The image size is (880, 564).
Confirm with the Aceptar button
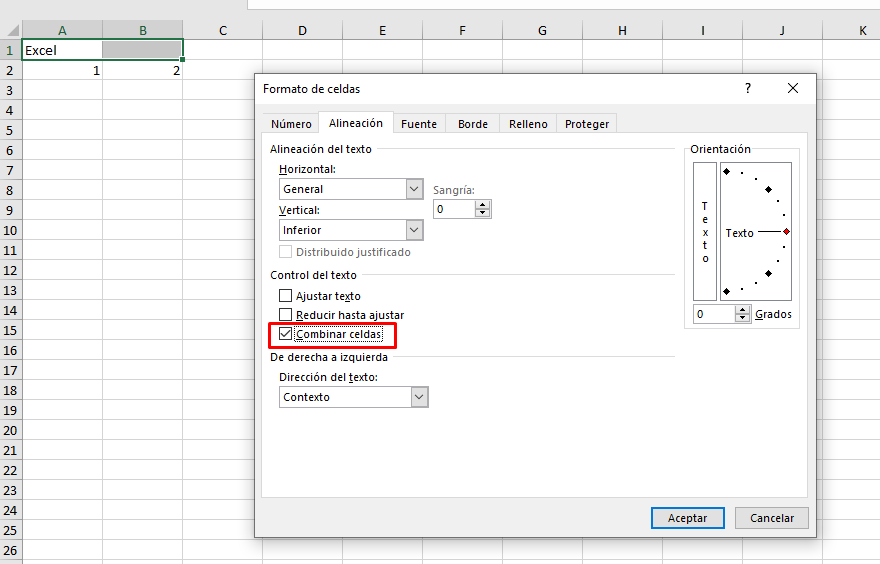688,518
